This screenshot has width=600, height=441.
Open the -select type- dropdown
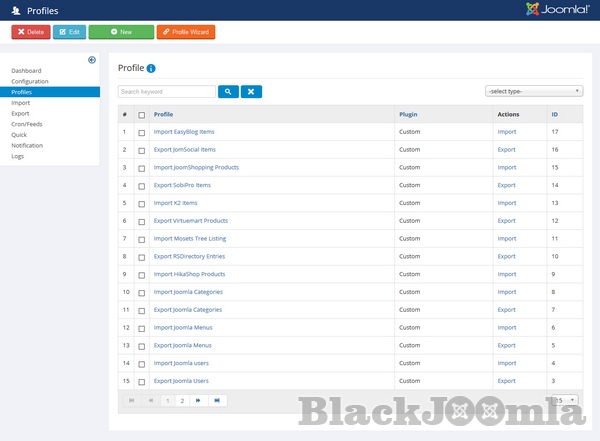coord(534,91)
